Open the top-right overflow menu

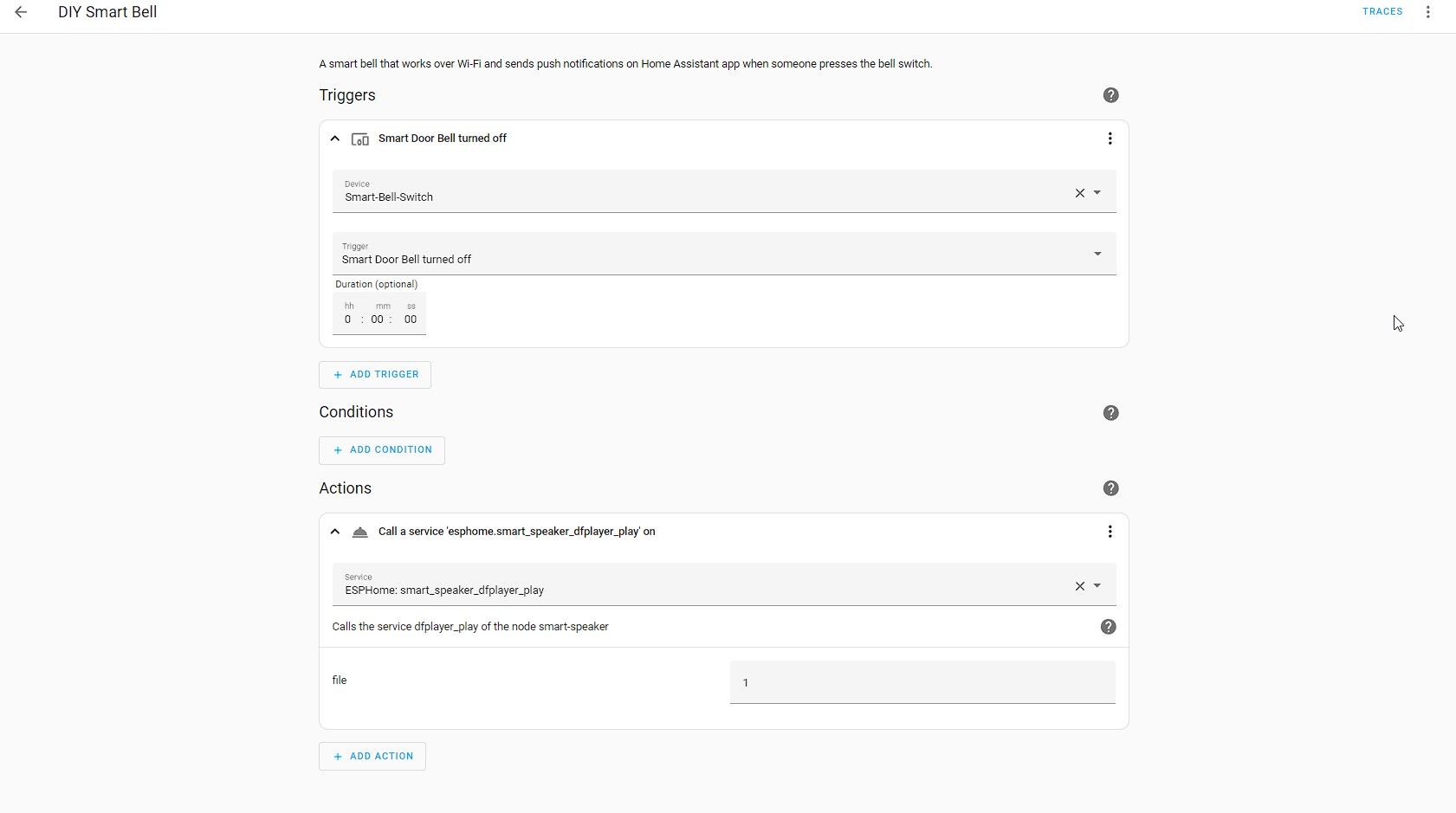(x=1428, y=12)
